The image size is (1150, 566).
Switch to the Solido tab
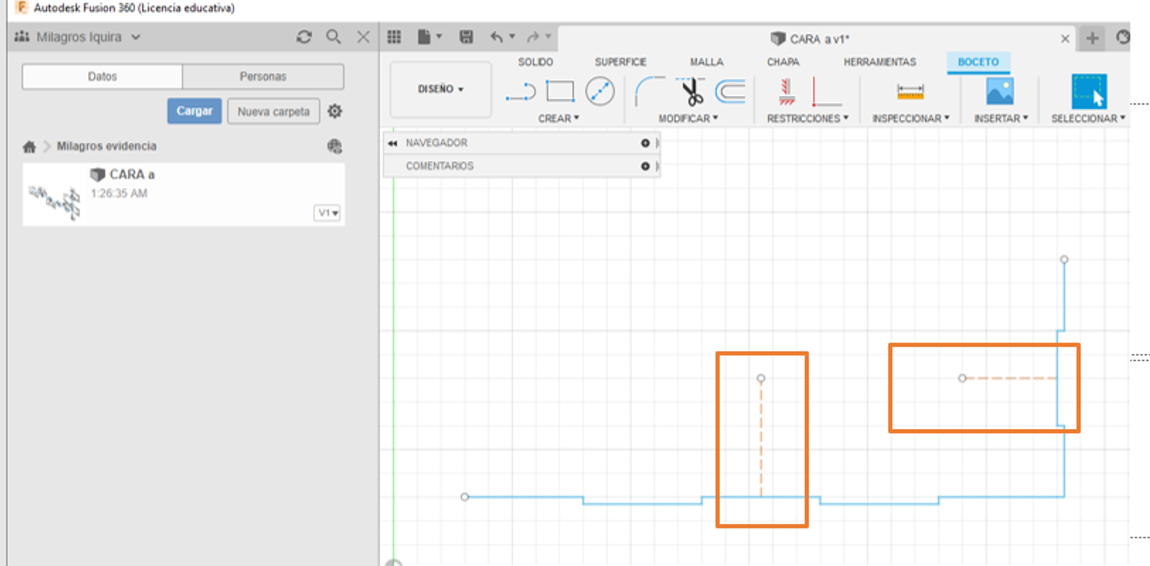(x=535, y=62)
